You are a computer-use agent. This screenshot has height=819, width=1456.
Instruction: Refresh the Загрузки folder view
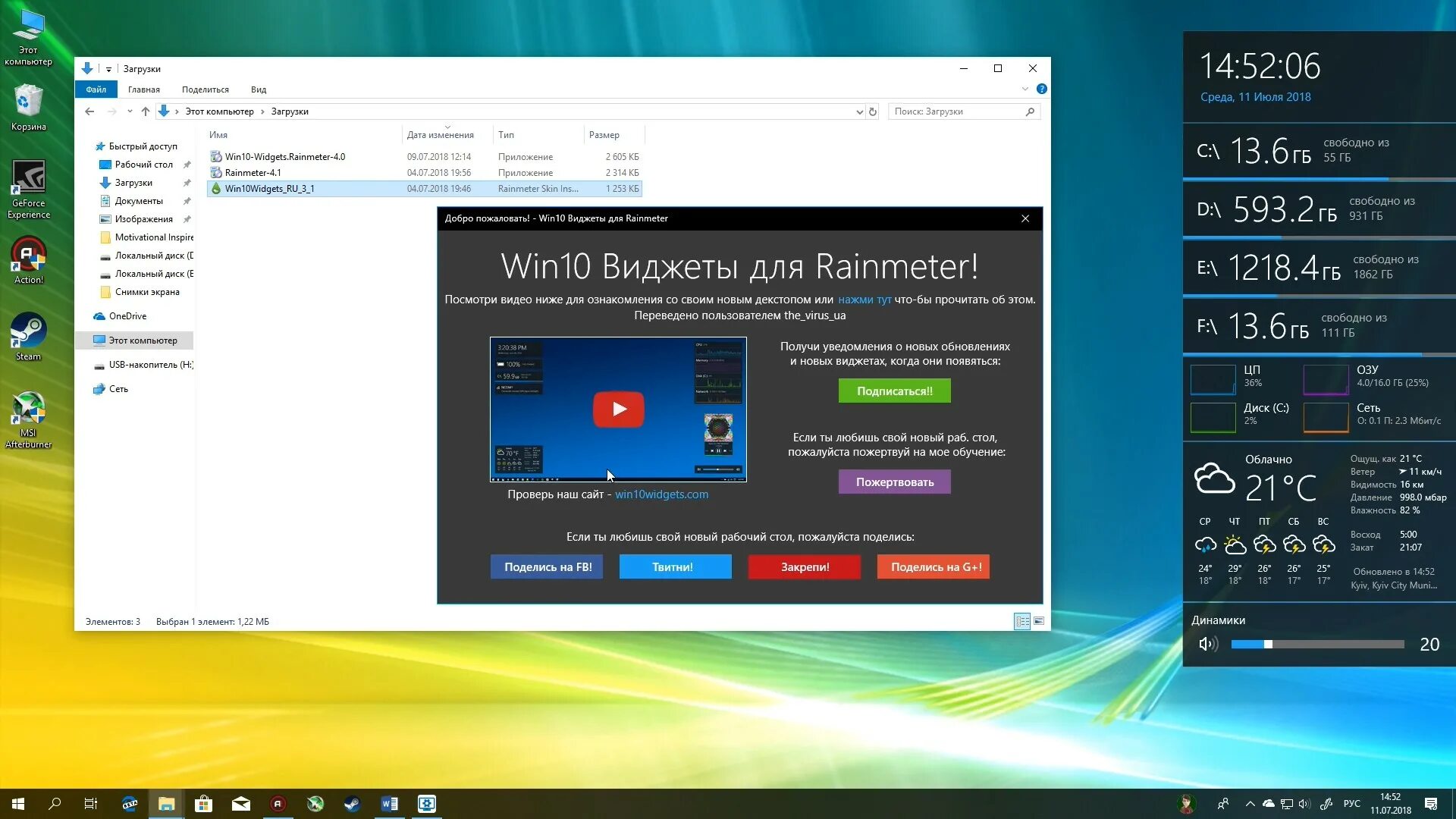click(x=873, y=111)
